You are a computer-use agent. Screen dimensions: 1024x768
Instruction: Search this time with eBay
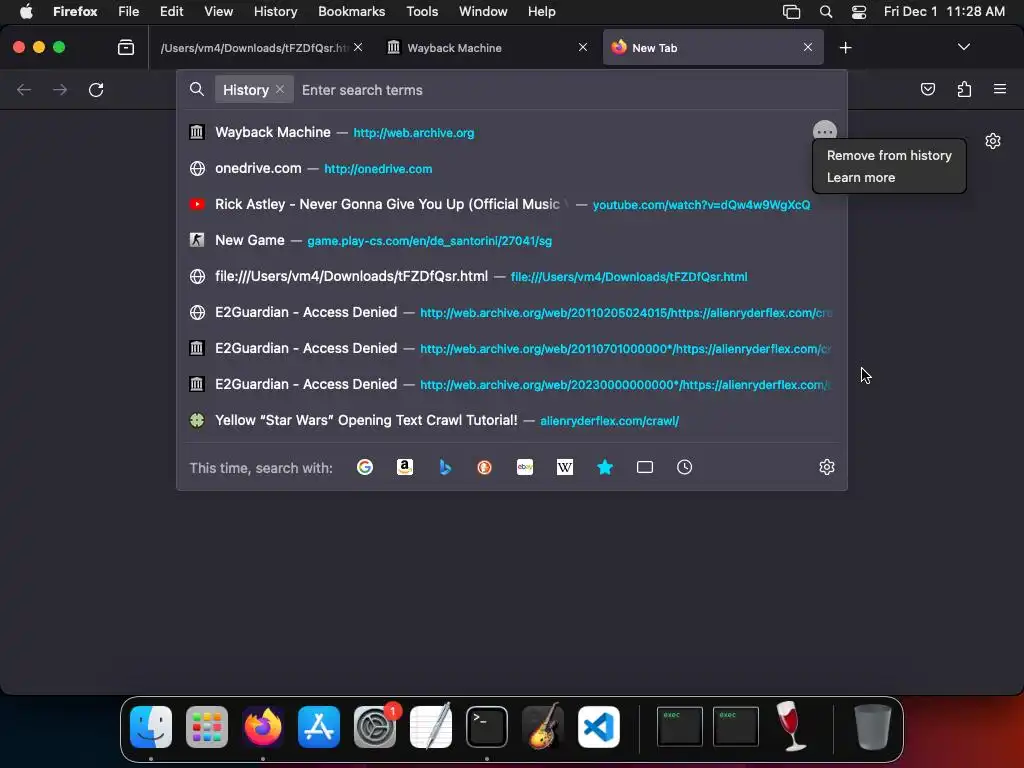pyautogui.click(x=524, y=467)
